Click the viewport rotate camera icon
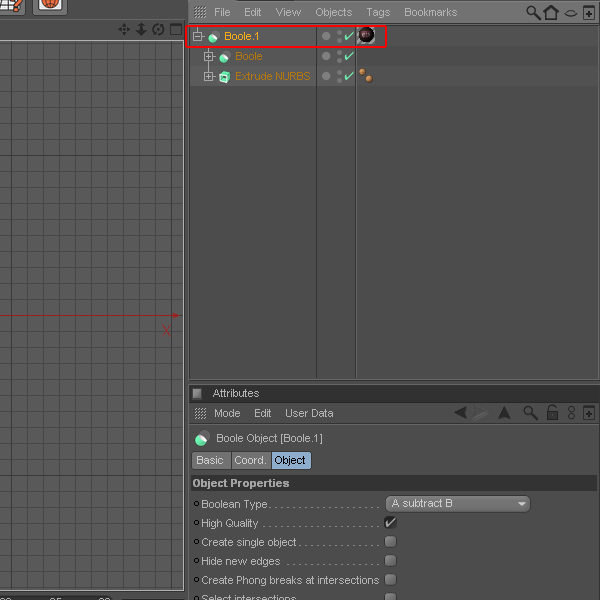The height and width of the screenshot is (600, 600). tap(158, 29)
